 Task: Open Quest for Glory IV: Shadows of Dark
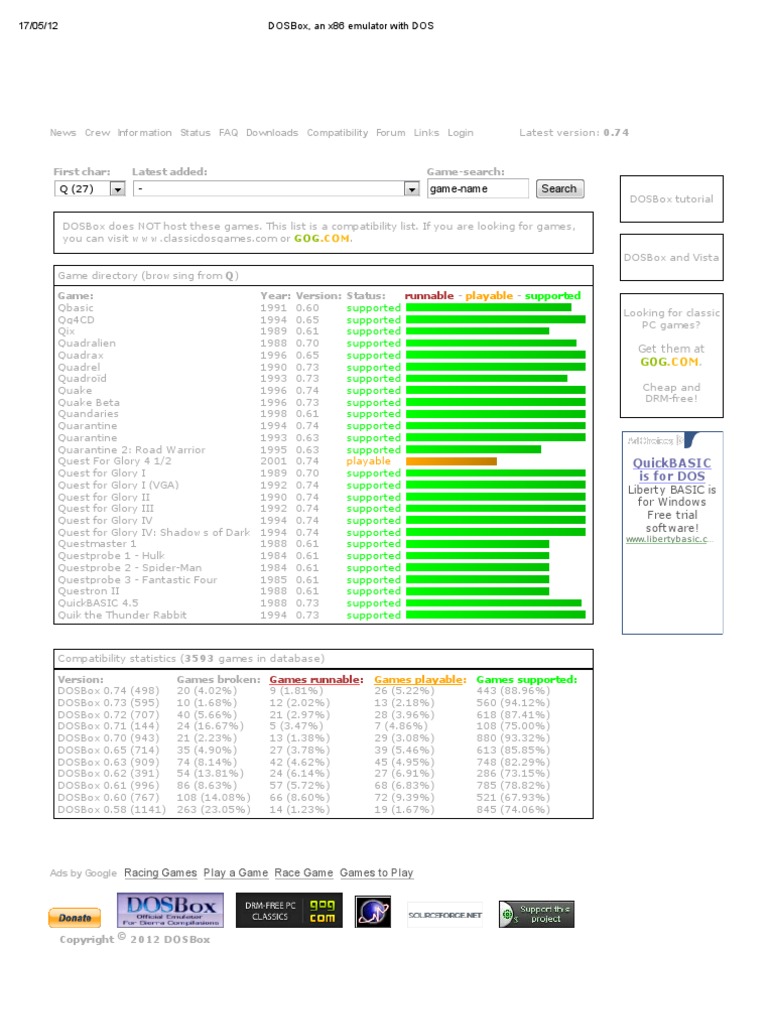pos(154,532)
